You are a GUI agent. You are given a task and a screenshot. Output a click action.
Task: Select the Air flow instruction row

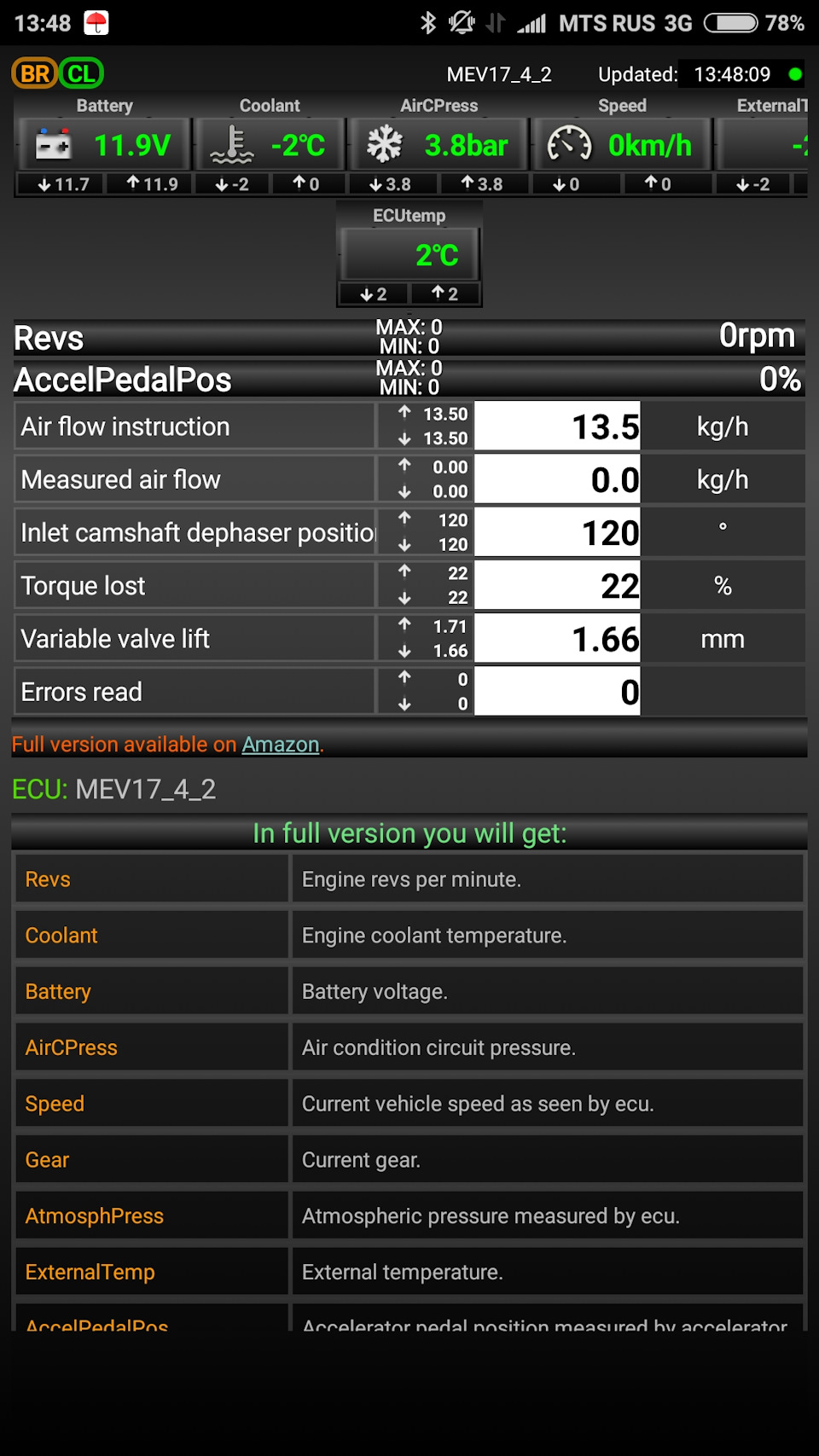click(x=409, y=426)
